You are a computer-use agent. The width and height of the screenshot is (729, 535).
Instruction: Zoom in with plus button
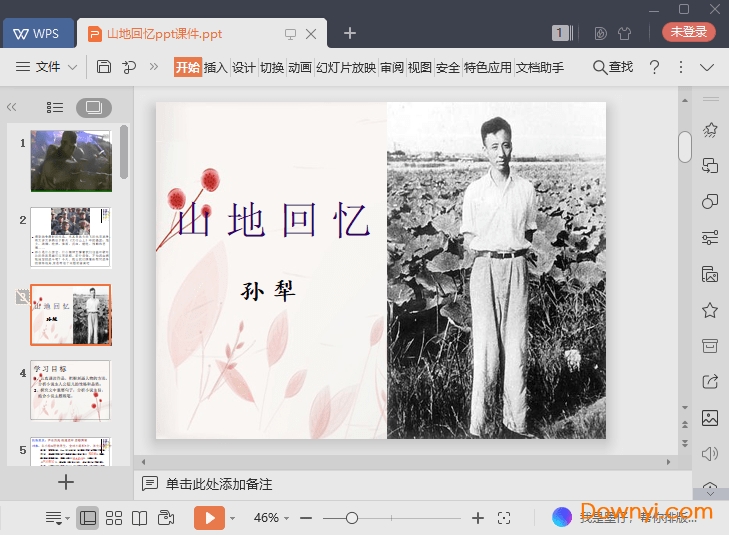point(478,518)
